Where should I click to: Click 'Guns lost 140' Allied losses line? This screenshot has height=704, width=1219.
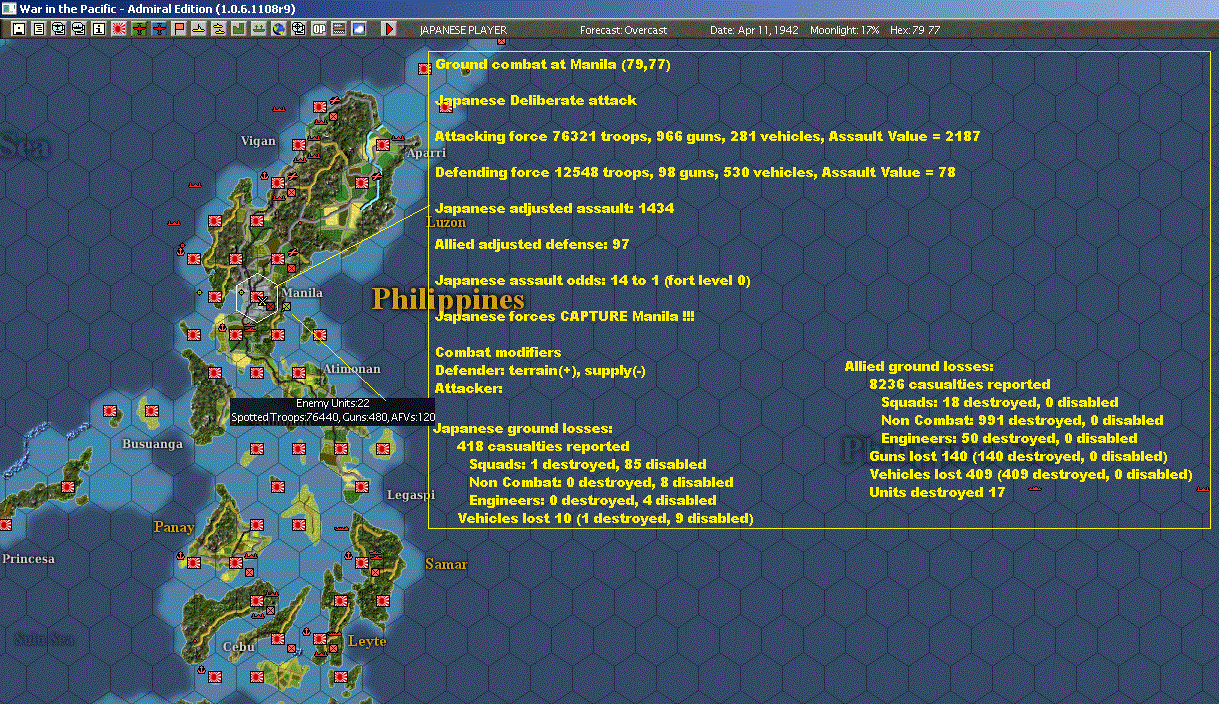click(1018, 456)
